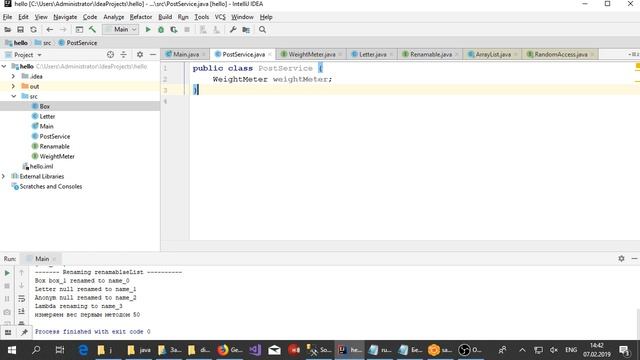
Task: Expand the .idea folder
Action: tap(13, 76)
